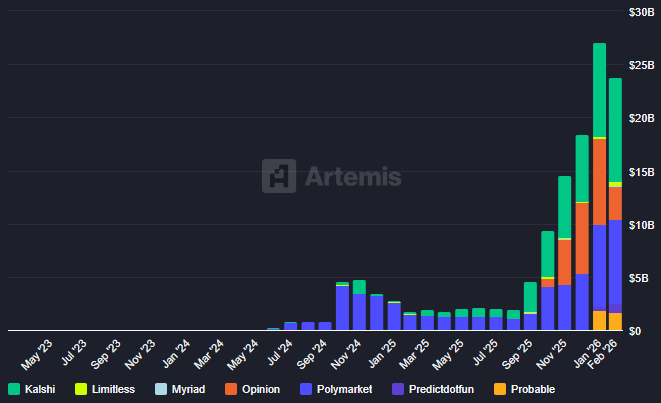Click the Nov '25 x-axis label
The width and height of the screenshot is (661, 403).
point(552,355)
